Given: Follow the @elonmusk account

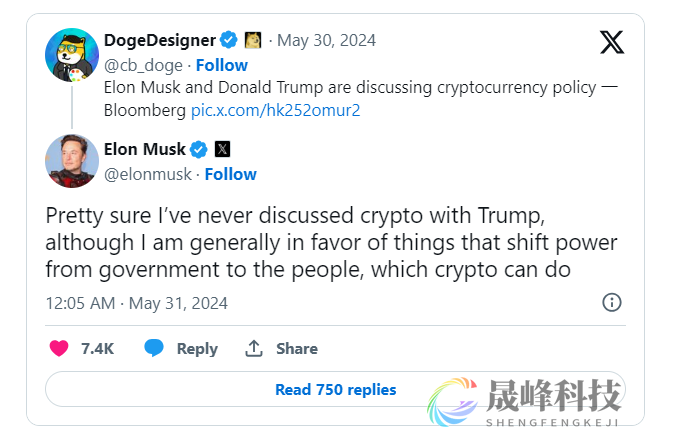Looking at the screenshot, I should click(x=231, y=174).
